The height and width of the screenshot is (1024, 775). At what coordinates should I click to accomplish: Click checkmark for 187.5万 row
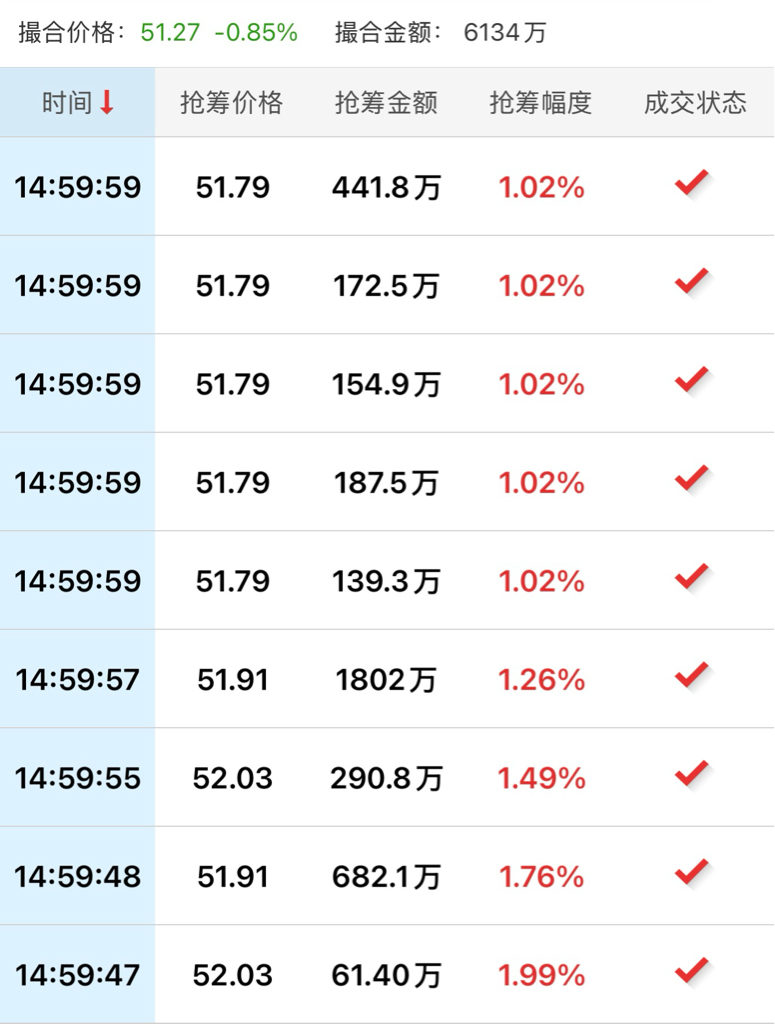tap(691, 479)
